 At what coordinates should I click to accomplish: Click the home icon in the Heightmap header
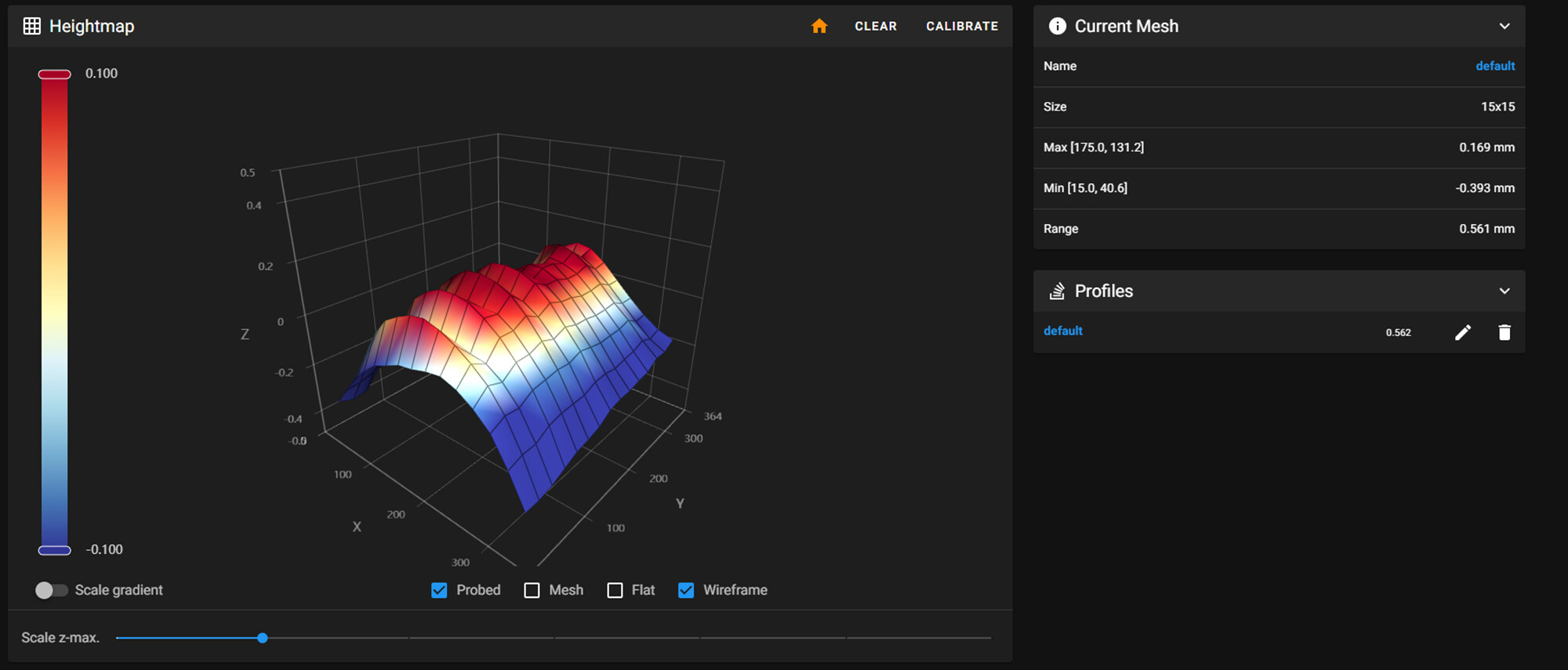point(819,26)
